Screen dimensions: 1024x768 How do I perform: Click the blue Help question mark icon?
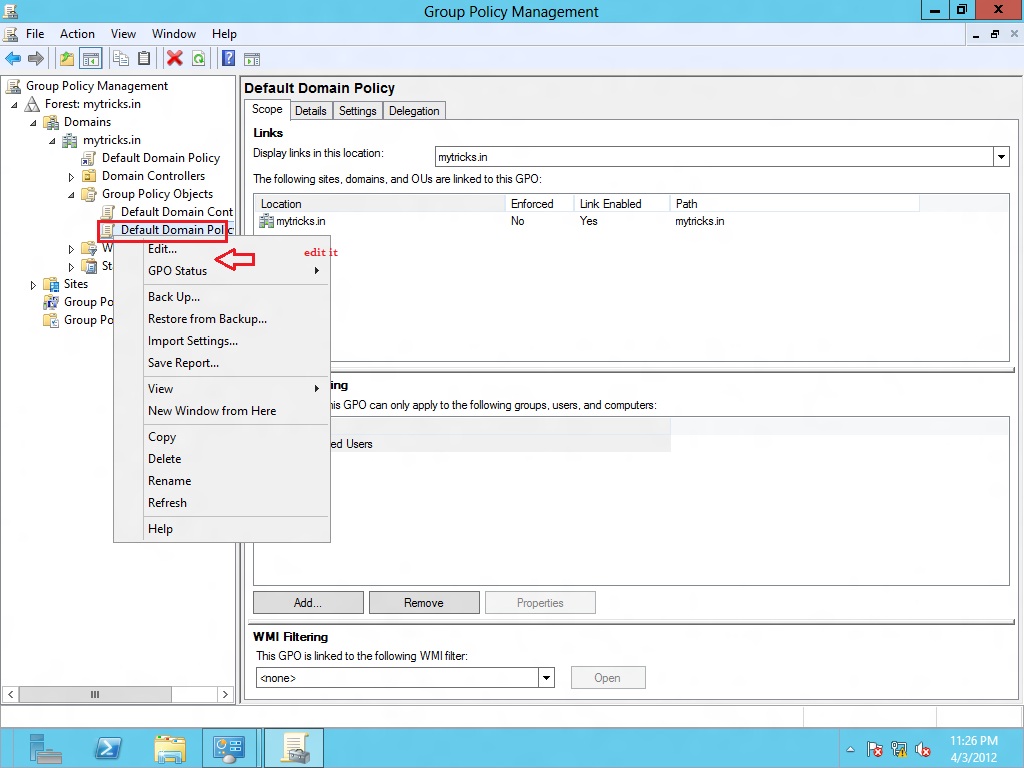pyautogui.click(x=228, y=59)
